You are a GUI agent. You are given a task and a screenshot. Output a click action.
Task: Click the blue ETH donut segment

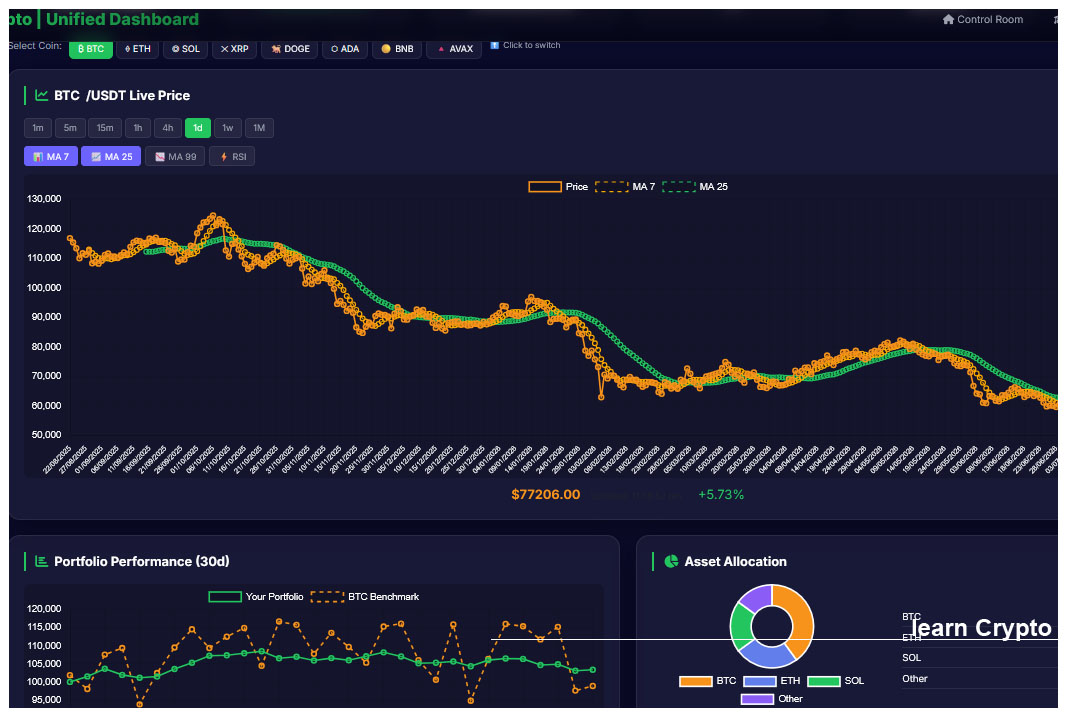767,656
